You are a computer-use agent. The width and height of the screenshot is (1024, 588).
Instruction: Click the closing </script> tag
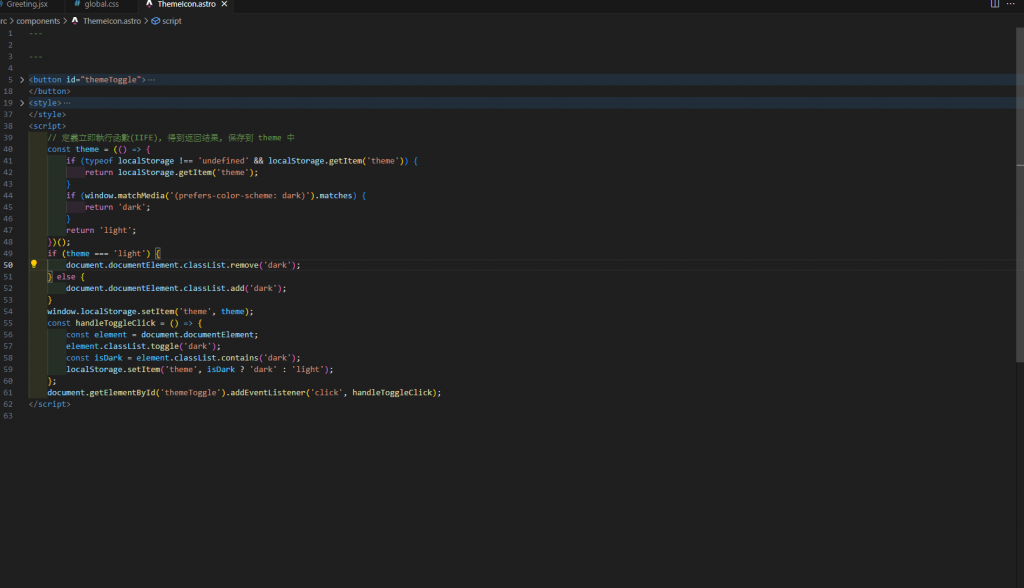click(x=50, y=404)
